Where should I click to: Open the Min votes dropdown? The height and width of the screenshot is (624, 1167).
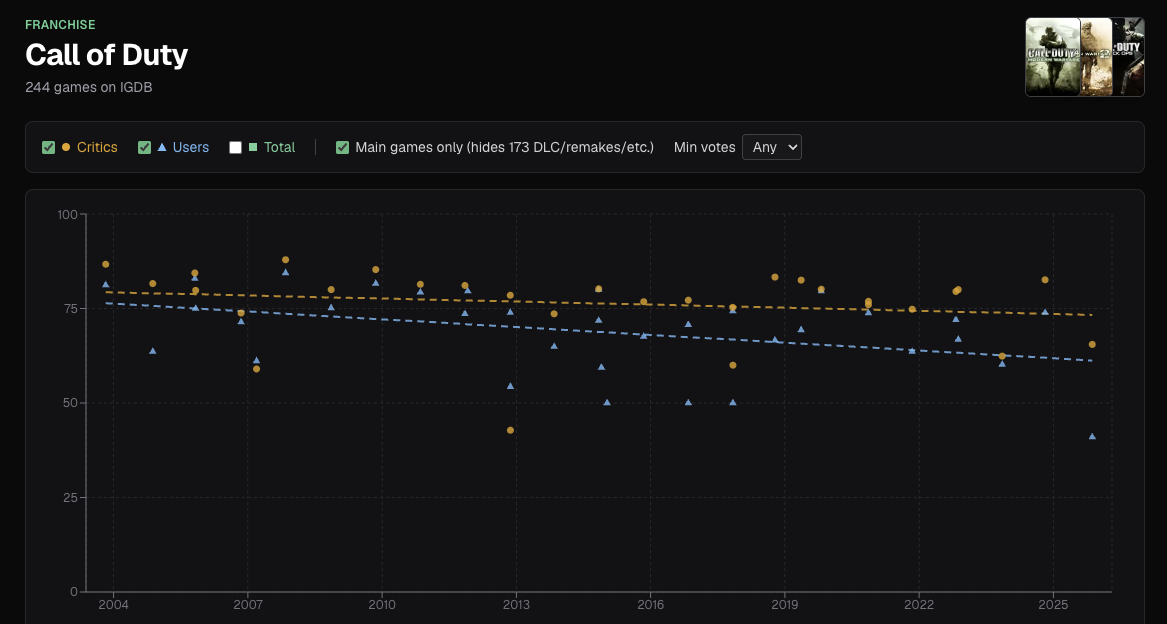(x=772, y=147)
